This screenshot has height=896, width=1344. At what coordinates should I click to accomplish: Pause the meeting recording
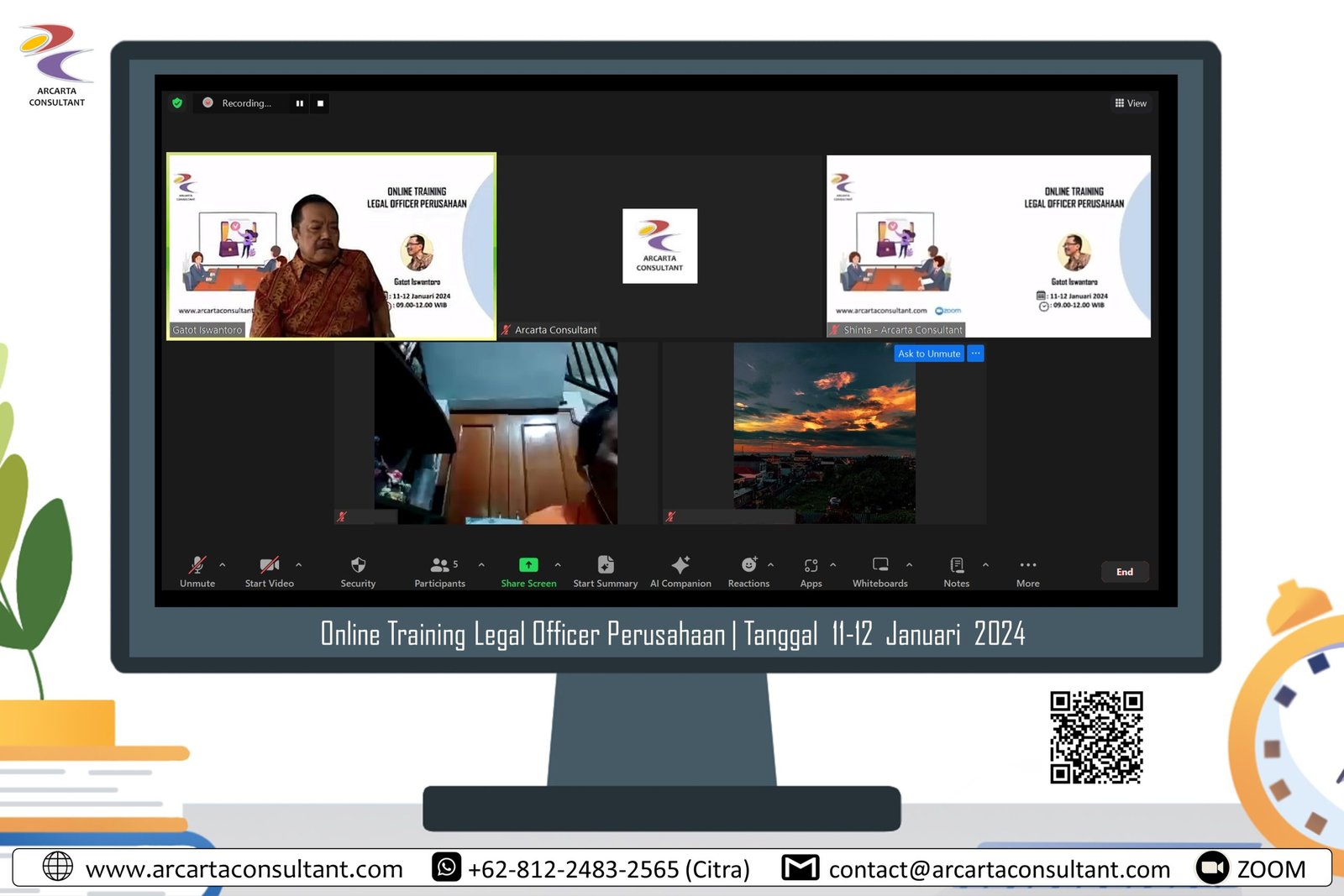coord(299,103)
